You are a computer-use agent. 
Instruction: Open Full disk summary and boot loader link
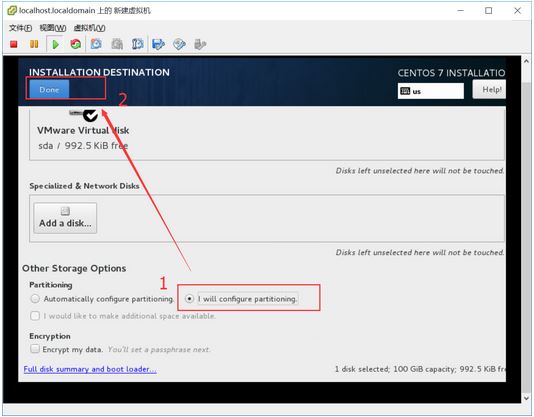pyautogui.click(x=90, y=369)
